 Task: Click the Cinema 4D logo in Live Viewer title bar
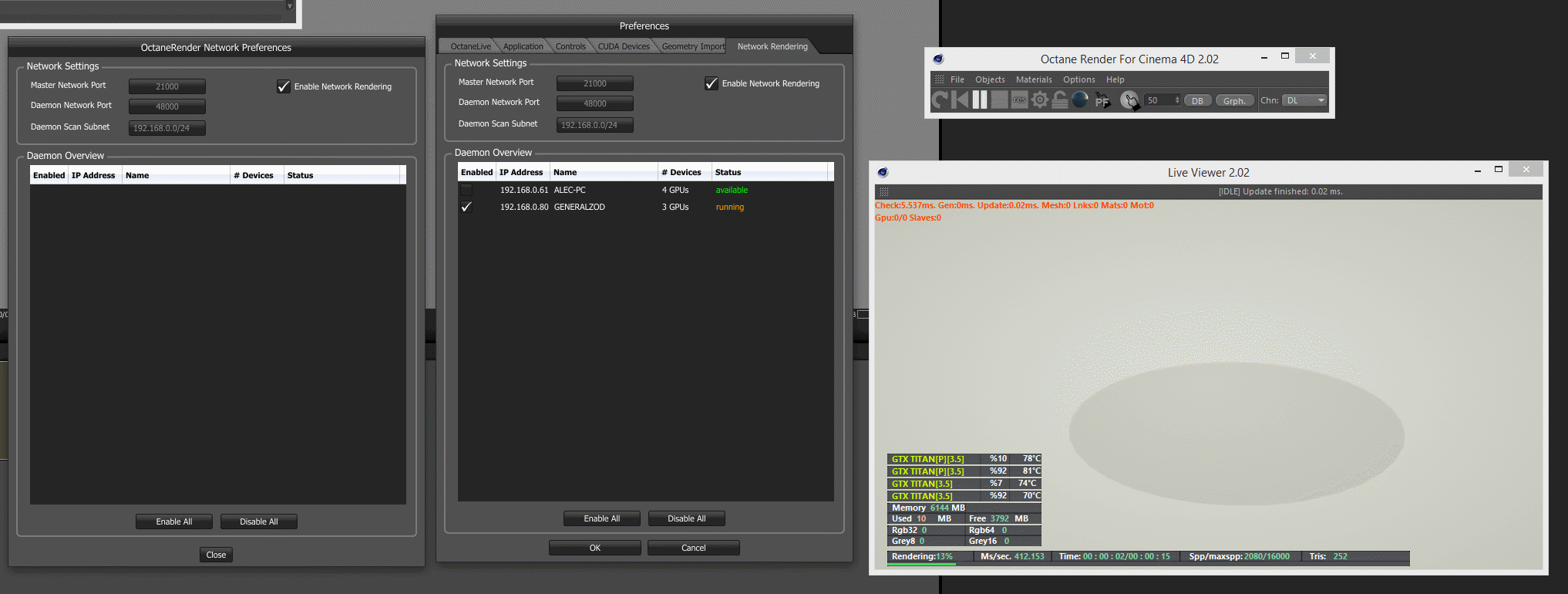click(x=883, y=172)
